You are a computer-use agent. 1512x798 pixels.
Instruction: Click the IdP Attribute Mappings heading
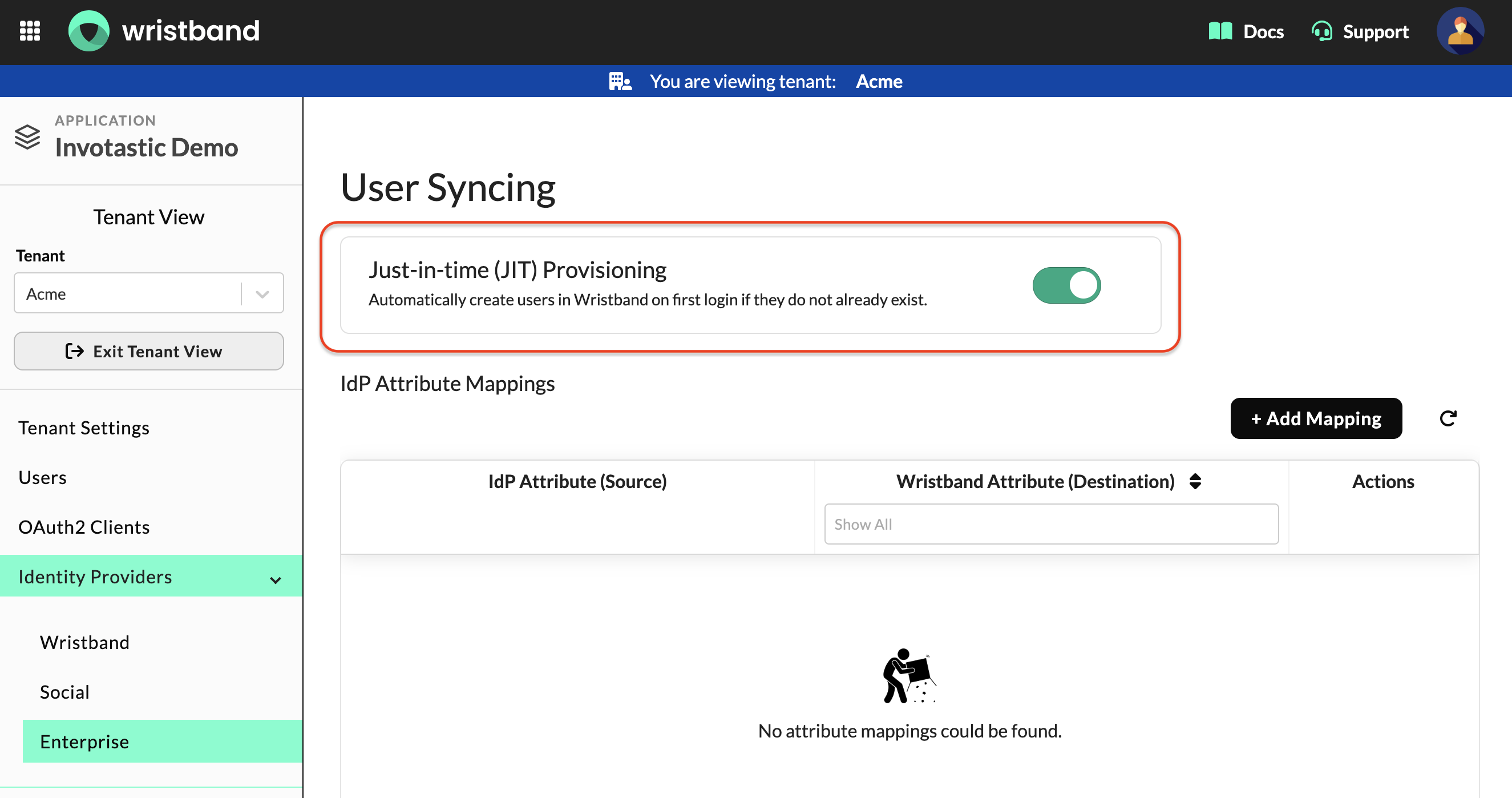pos(447,383)
